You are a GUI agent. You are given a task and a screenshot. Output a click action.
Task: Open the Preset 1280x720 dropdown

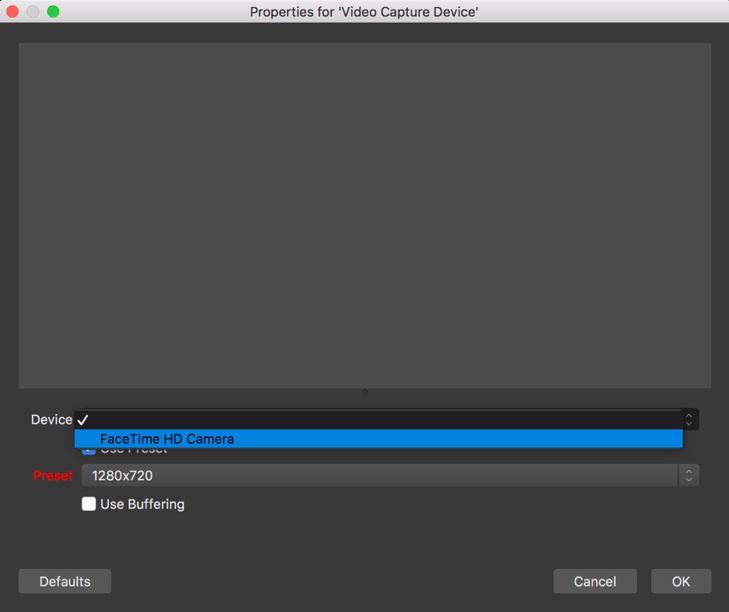(390, 475)
